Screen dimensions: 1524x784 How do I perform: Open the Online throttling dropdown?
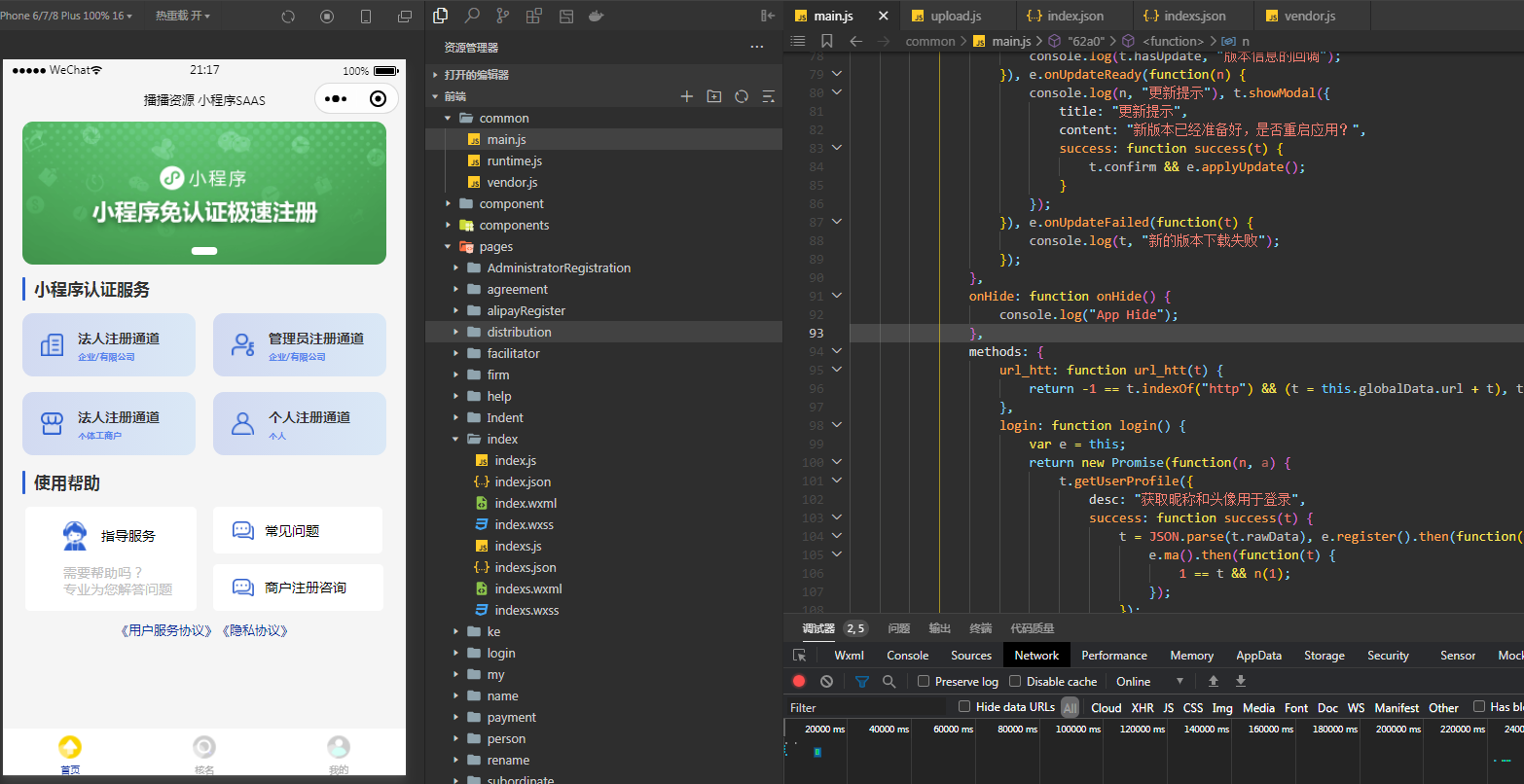click(1150, 681)
